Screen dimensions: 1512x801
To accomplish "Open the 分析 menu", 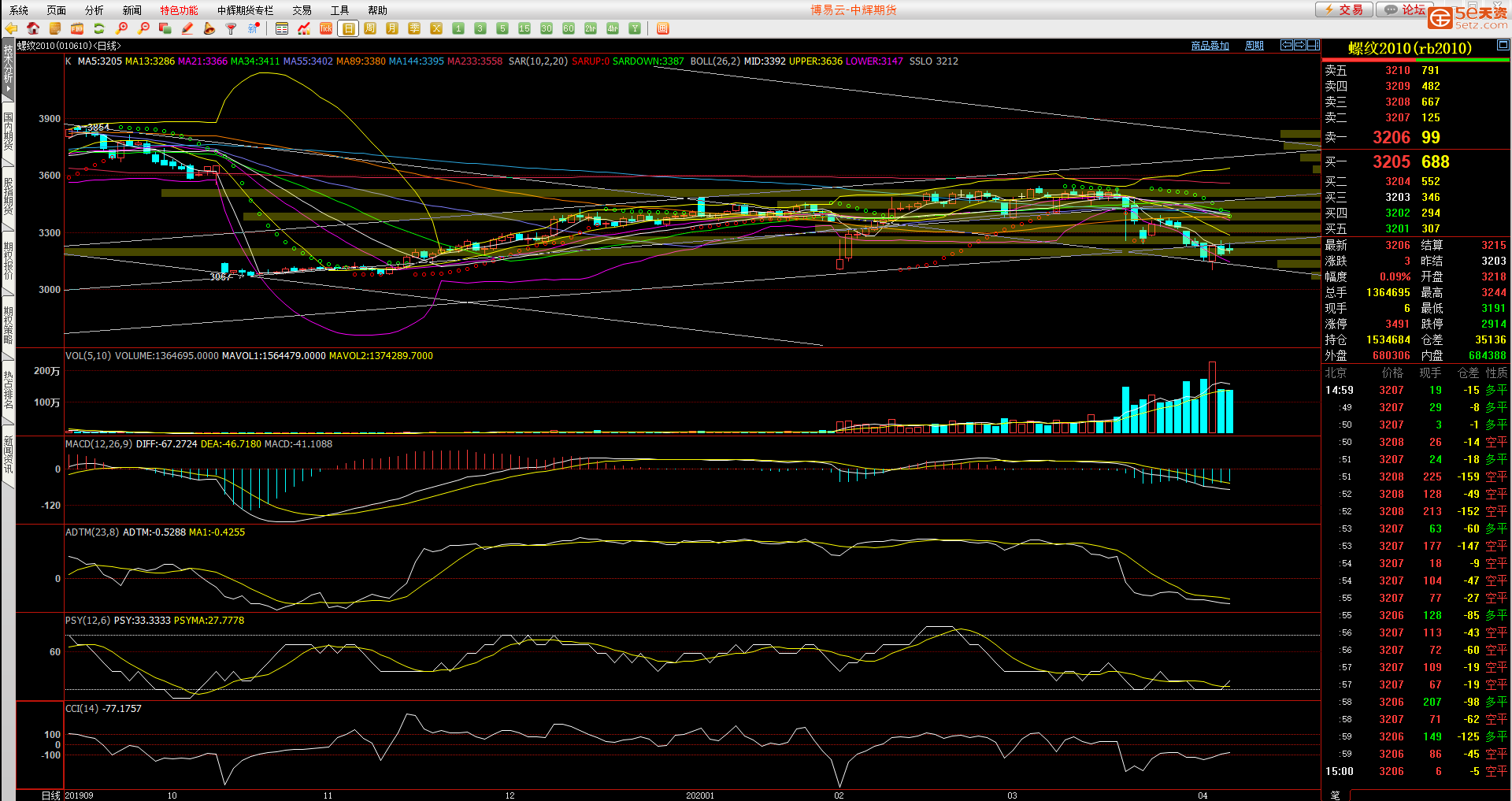I will pyautogui.click(x=94, y=10).
